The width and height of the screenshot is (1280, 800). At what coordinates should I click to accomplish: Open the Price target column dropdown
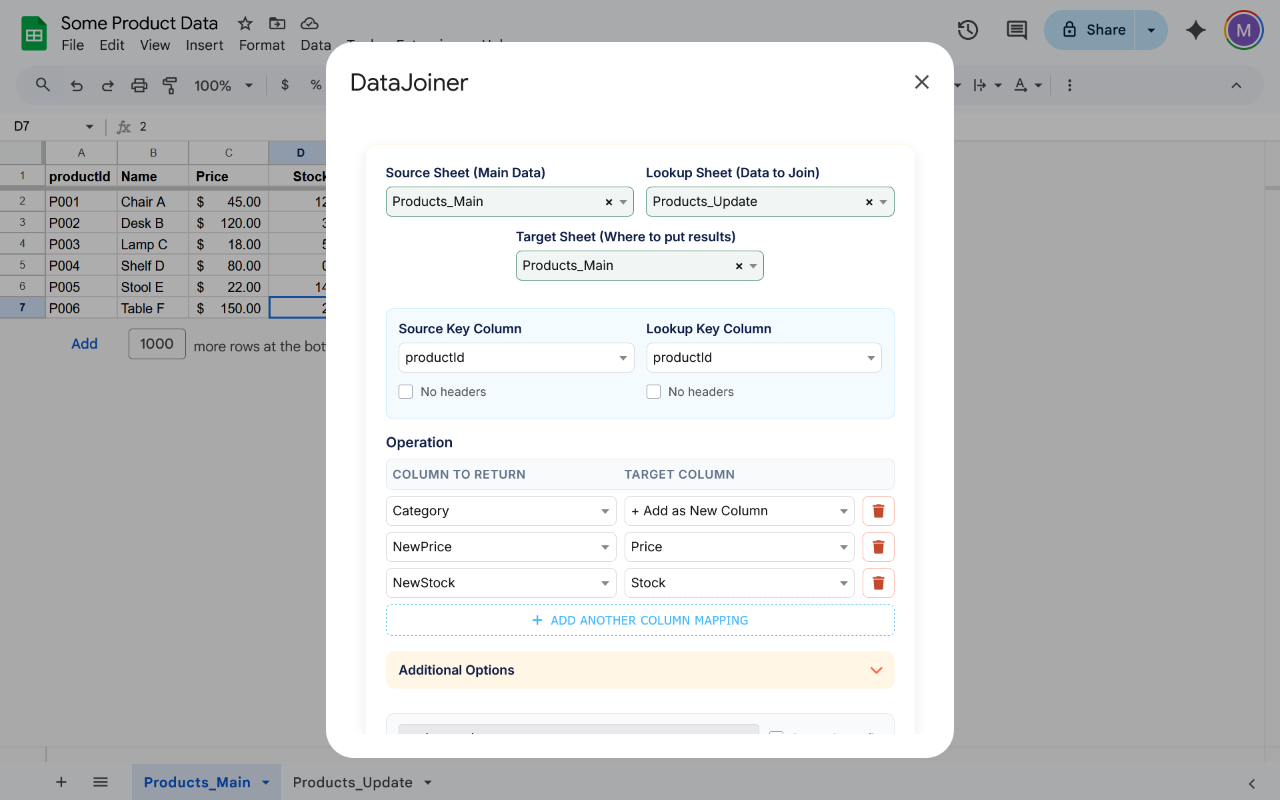(x=739, y=547)
